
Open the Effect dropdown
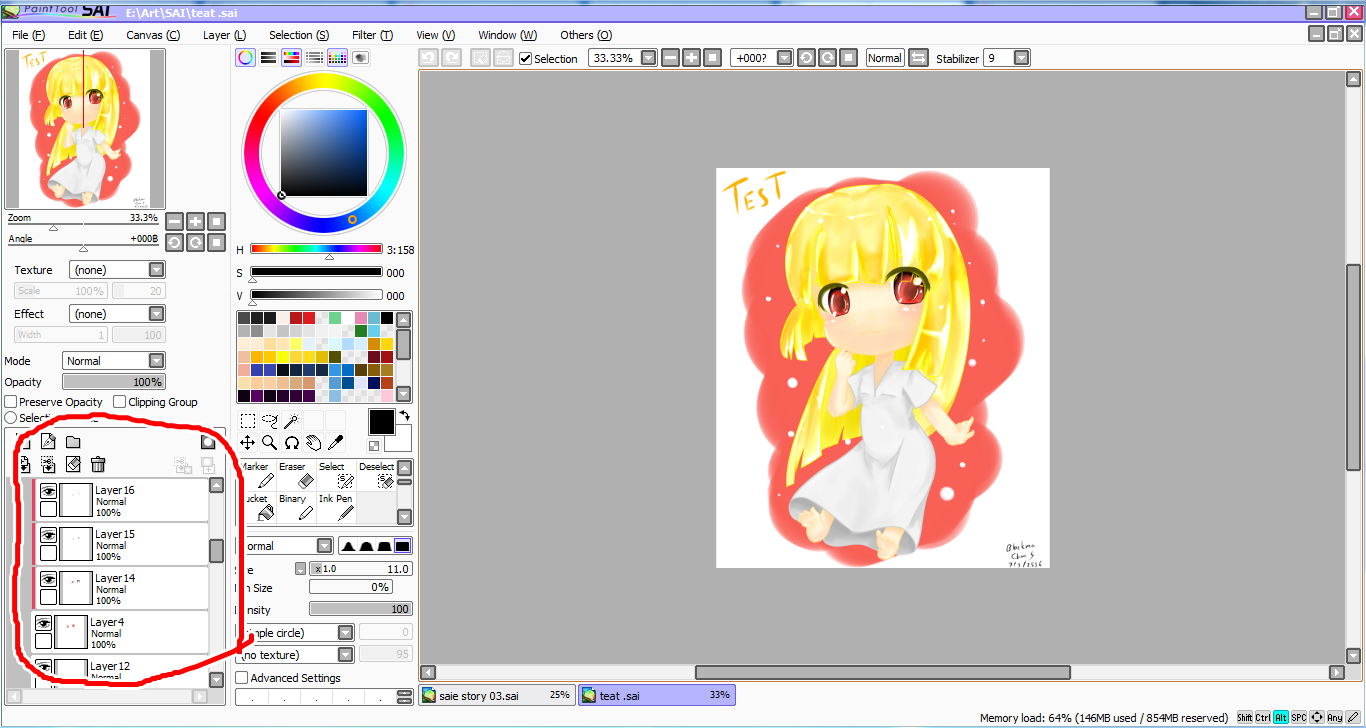pos(117,314)
